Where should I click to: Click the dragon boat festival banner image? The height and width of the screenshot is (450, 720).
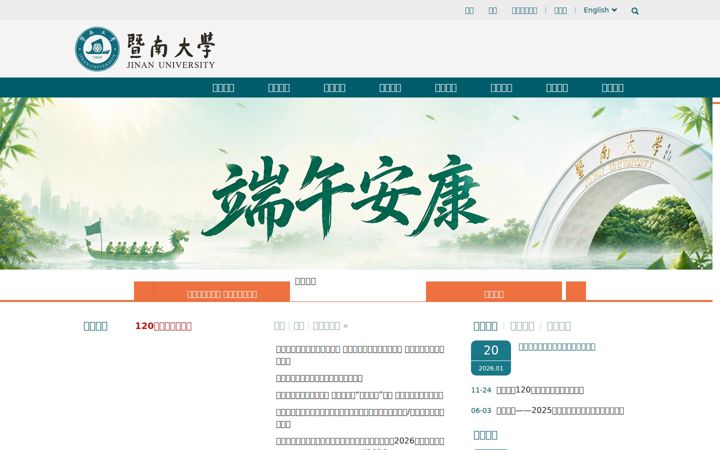[x=356, y=183]
